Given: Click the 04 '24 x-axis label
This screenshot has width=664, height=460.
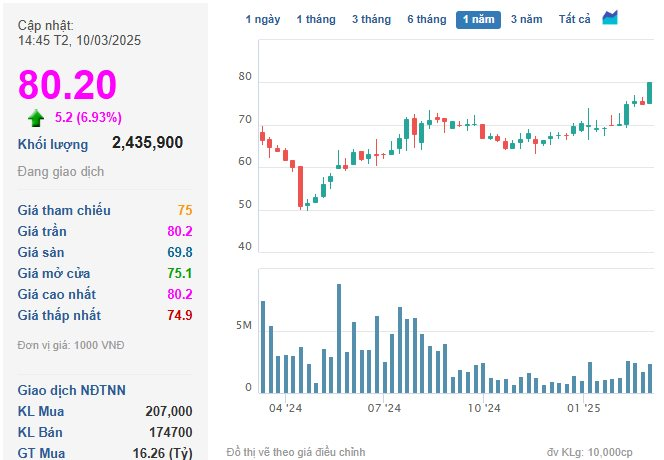Looking at the screenshot, I should click(285, 408).
